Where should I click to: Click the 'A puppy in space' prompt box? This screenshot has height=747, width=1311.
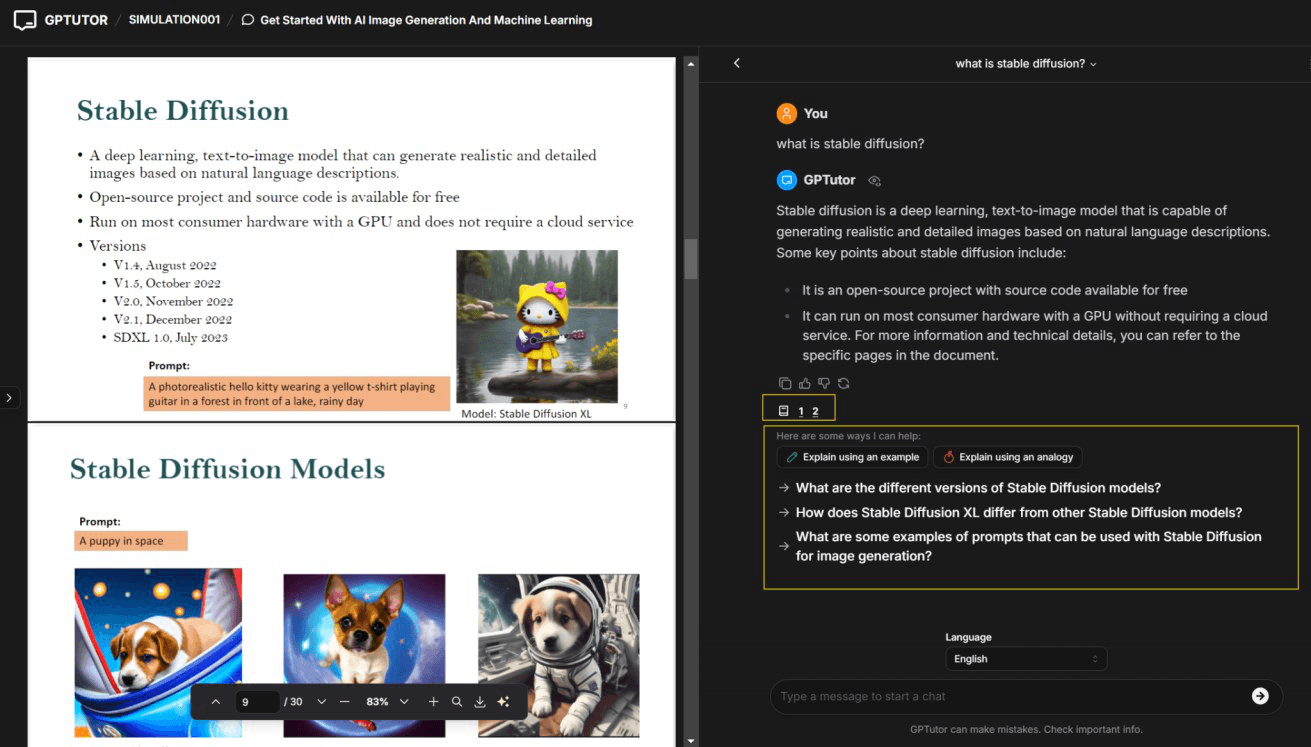pyautogui.click(x=131, y=541)
